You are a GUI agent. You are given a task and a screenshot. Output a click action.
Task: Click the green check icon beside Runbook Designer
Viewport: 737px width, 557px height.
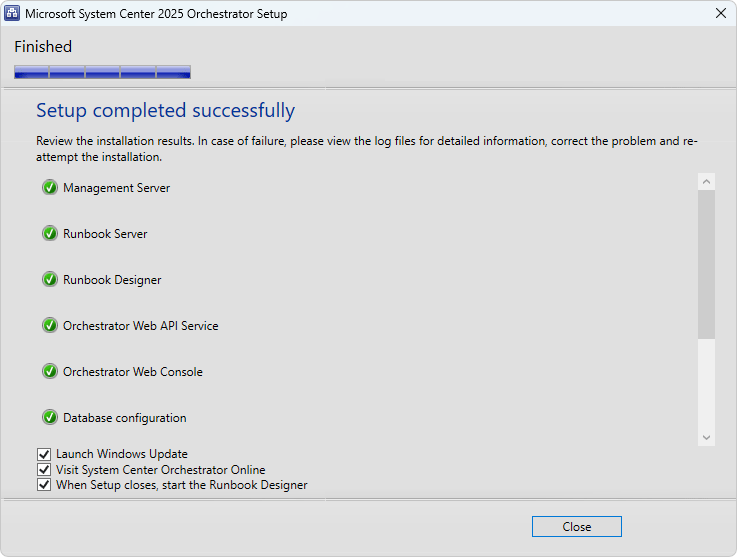[x=50, y=280]
